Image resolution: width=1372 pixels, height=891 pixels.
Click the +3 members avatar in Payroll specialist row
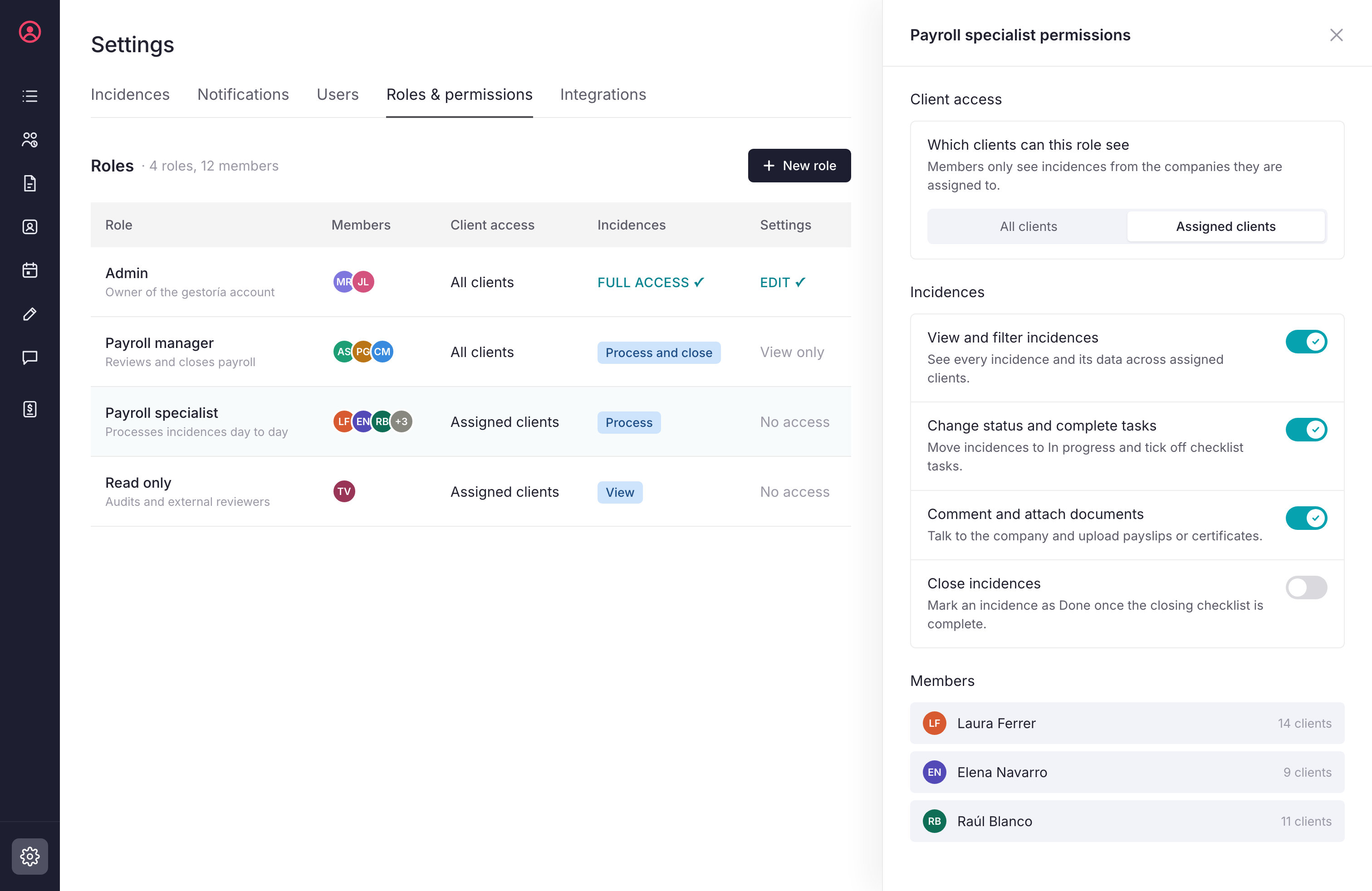click(402, 421)
